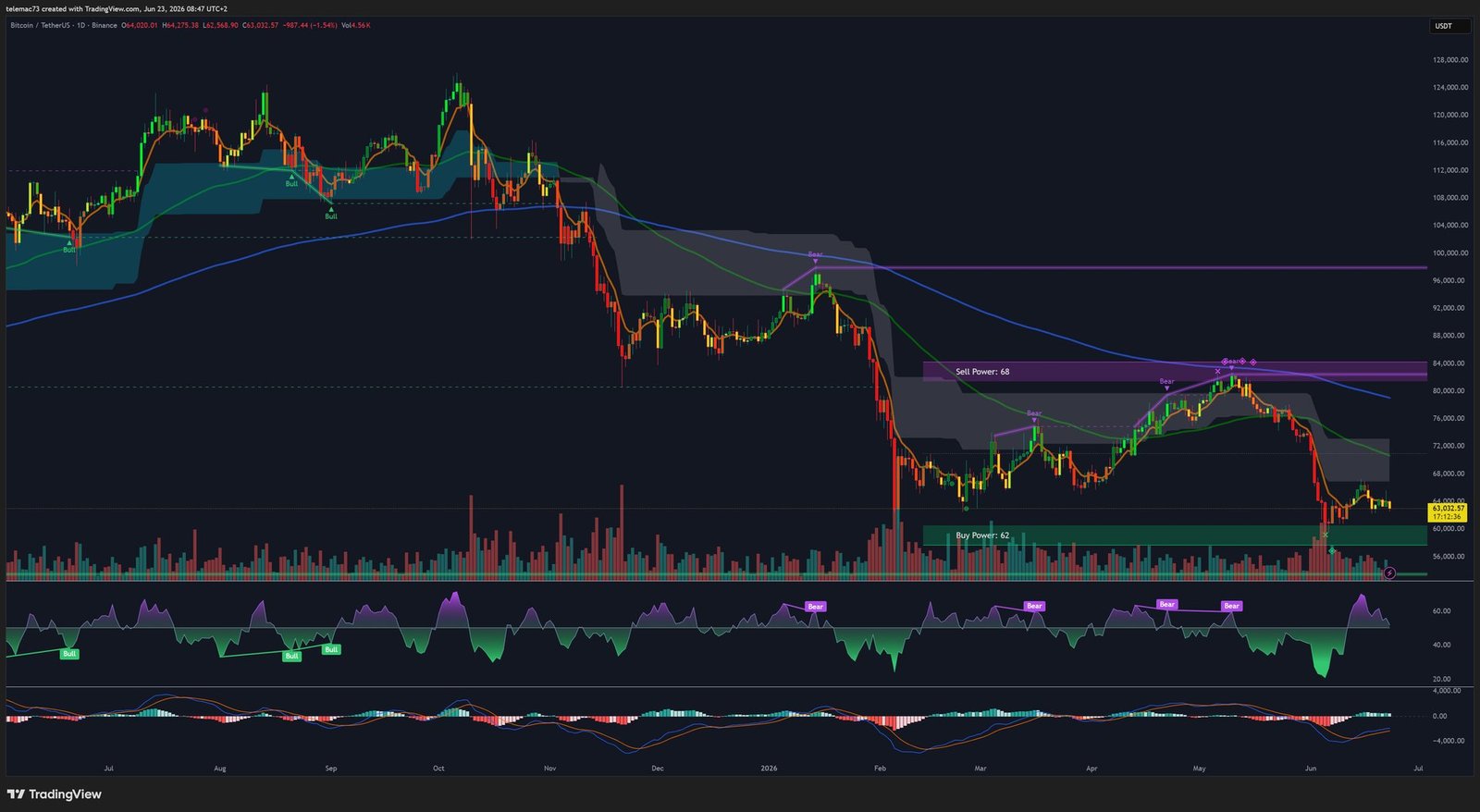Click the low value L62,568.90

(x=220, y=25)
